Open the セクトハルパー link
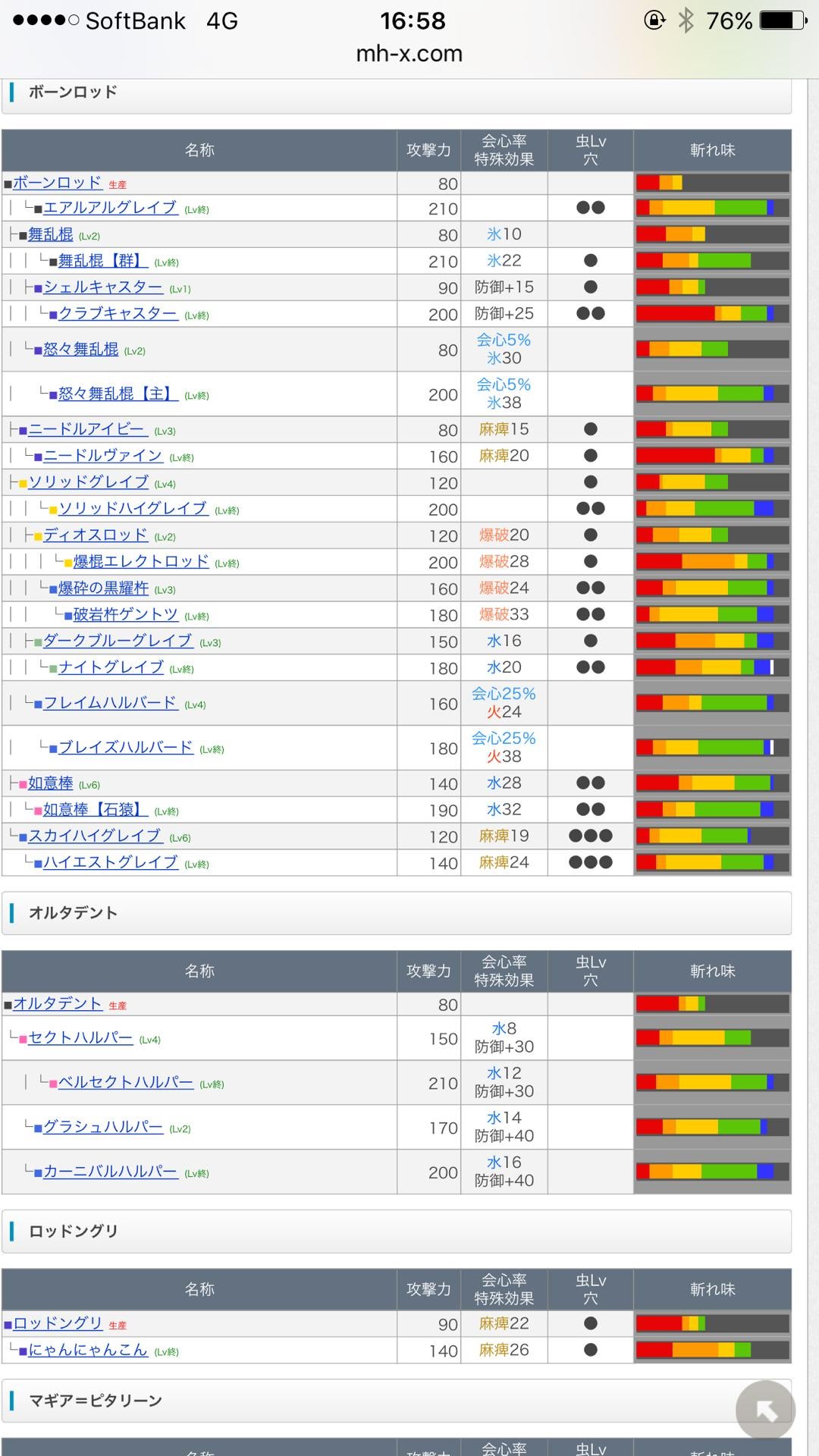The height and width of the screenshot is (1456, 819). coord(80,1038)
